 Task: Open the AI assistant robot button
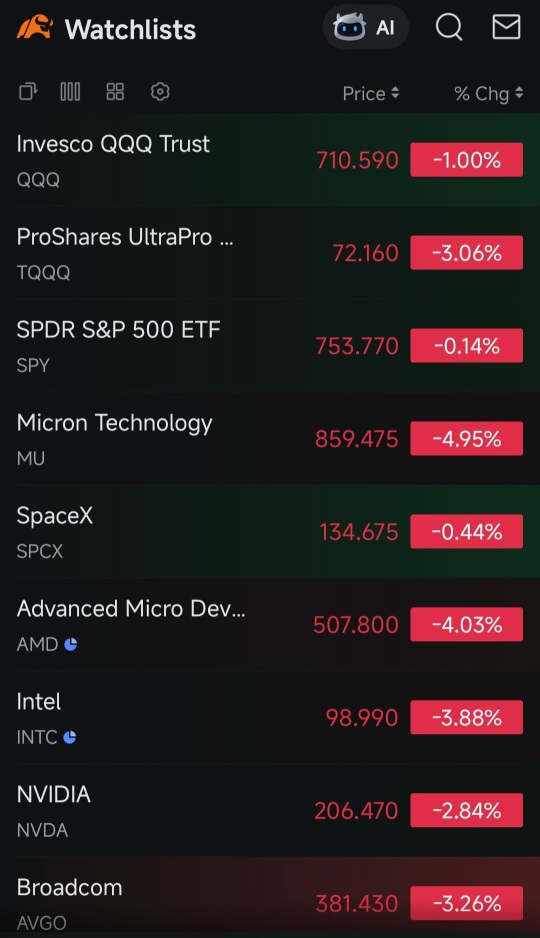coord(365,28)
